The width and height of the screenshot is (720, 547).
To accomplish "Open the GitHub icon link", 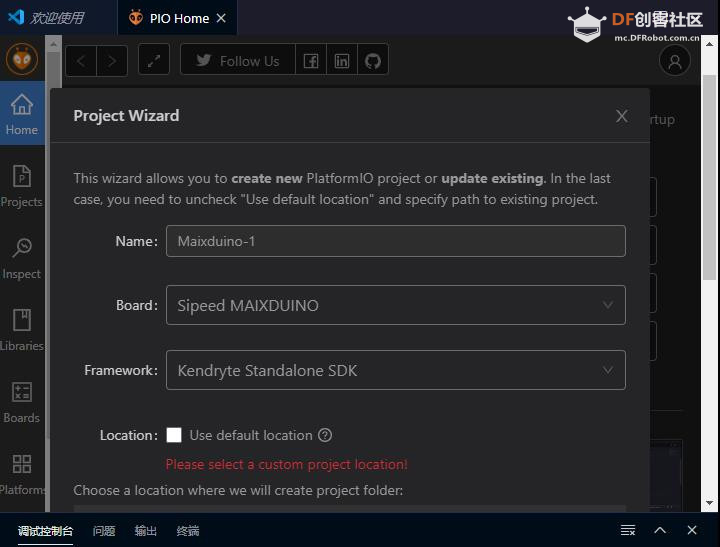I will click(373, 60).
